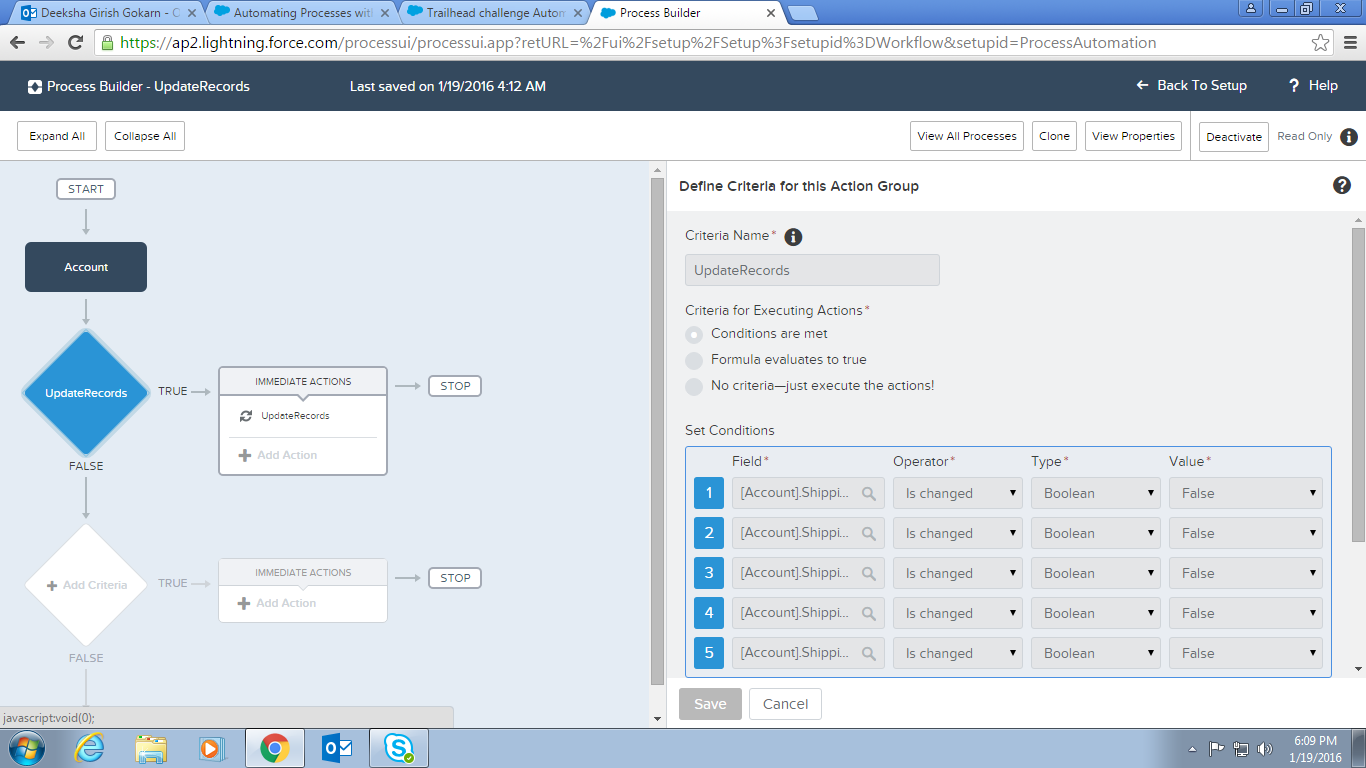Reload the page with browser refresh icon
The image size is (1366, 768).
click(x=75, y=43)
